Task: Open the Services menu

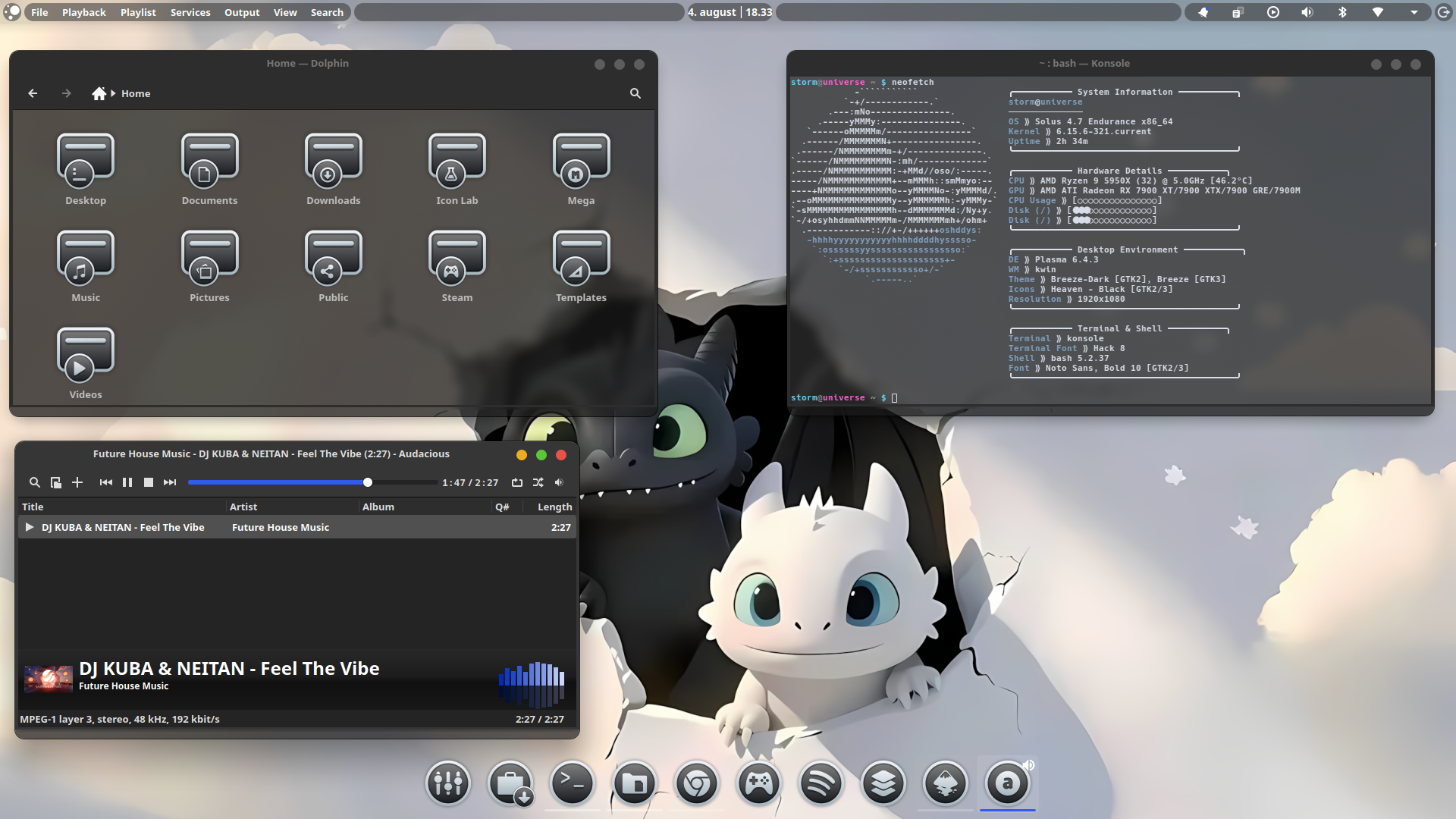Action: pos(190,12)
